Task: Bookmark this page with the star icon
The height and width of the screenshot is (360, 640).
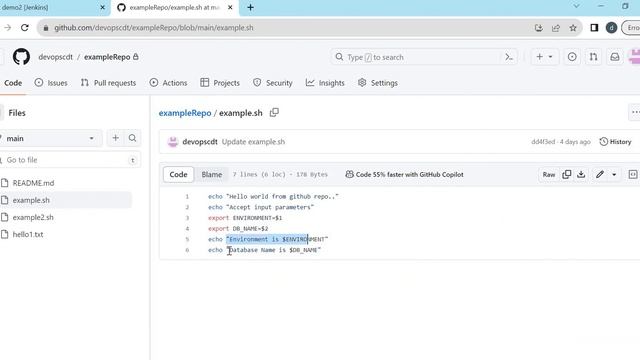Action: (573, 28)
